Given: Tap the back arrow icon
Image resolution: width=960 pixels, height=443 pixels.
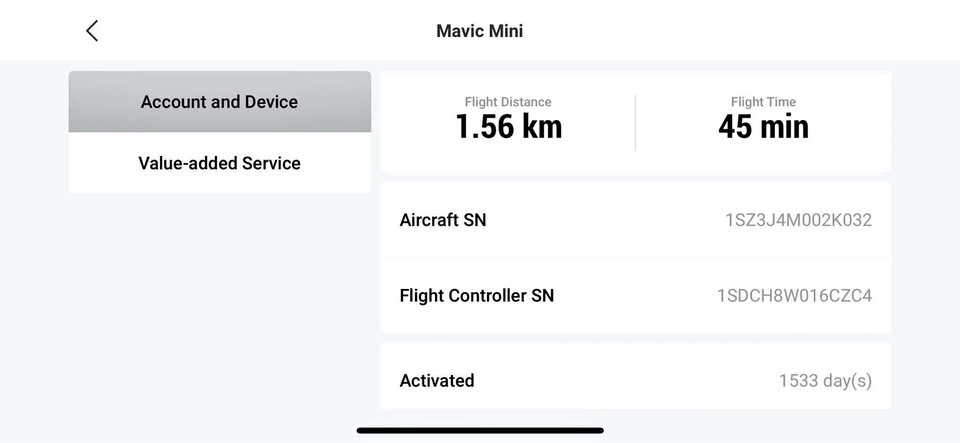Looking at the screenshot, I should click(x=92, y=31).
